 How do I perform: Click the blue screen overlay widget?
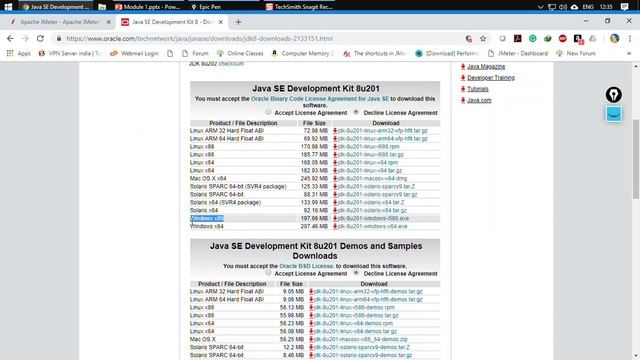click(x=613, y=114)
